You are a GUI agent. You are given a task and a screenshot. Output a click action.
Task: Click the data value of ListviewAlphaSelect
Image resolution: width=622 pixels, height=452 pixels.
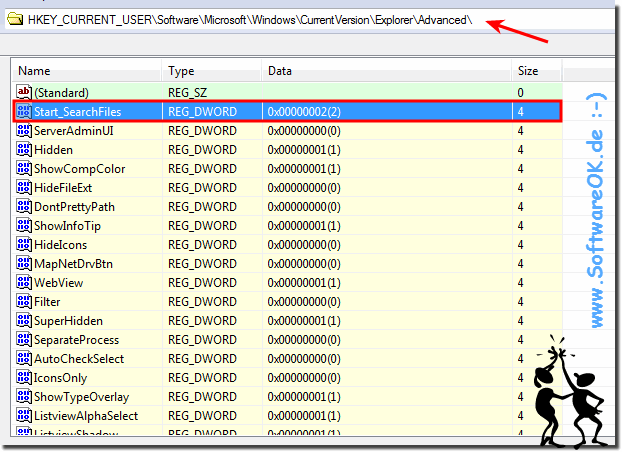point(304,416)
